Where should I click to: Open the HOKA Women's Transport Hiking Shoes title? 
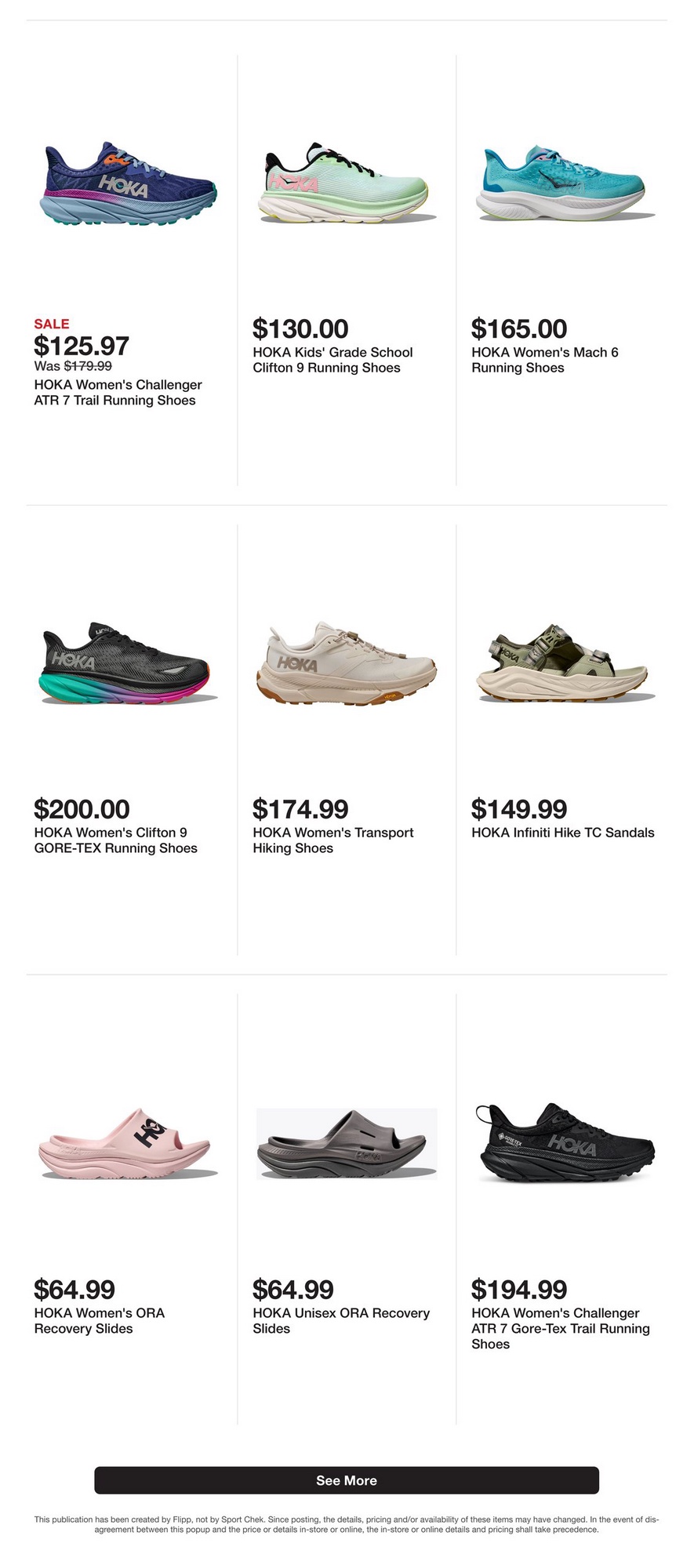pyautogui.click(x=333, y=840)
